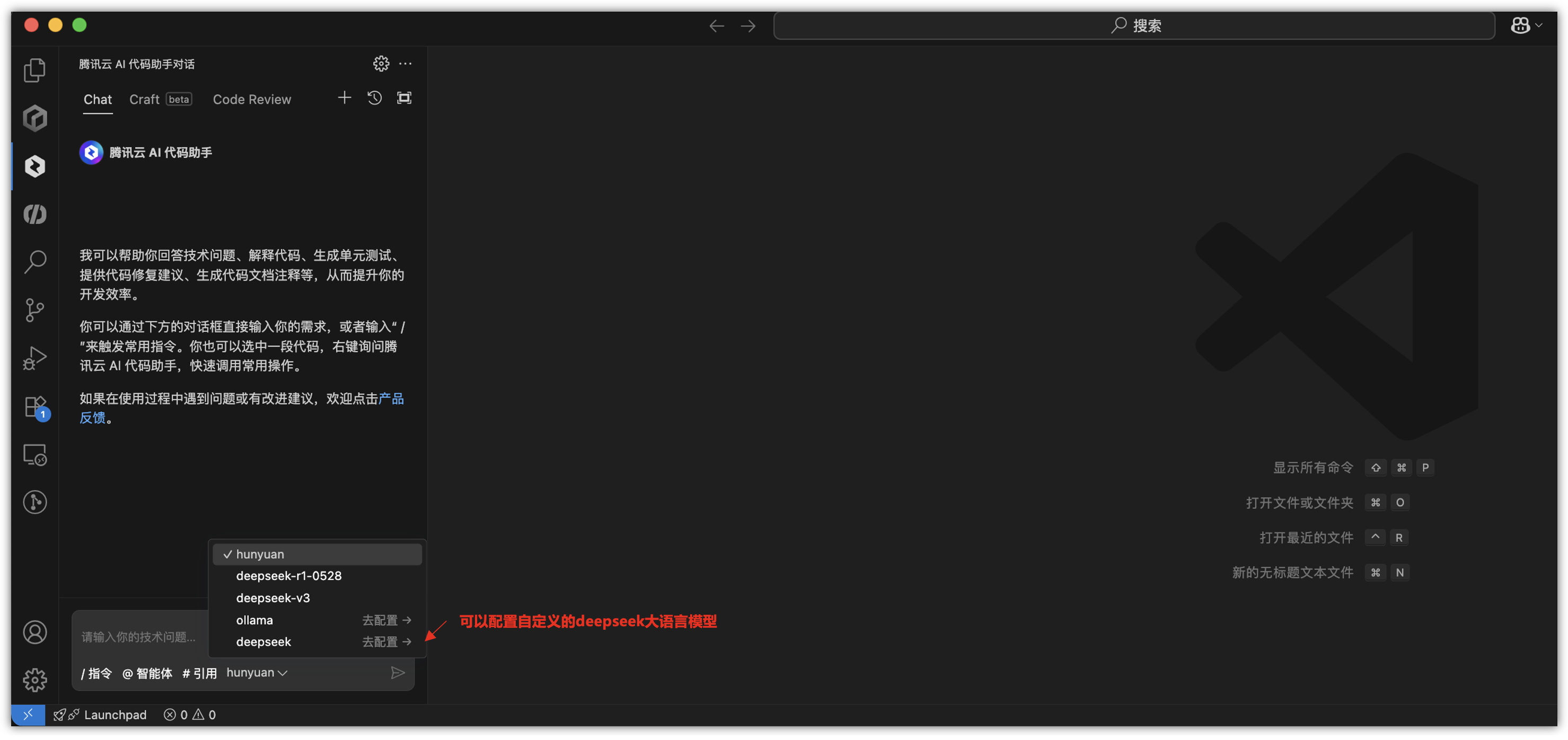Select ollama model entry

pos(317,620)
